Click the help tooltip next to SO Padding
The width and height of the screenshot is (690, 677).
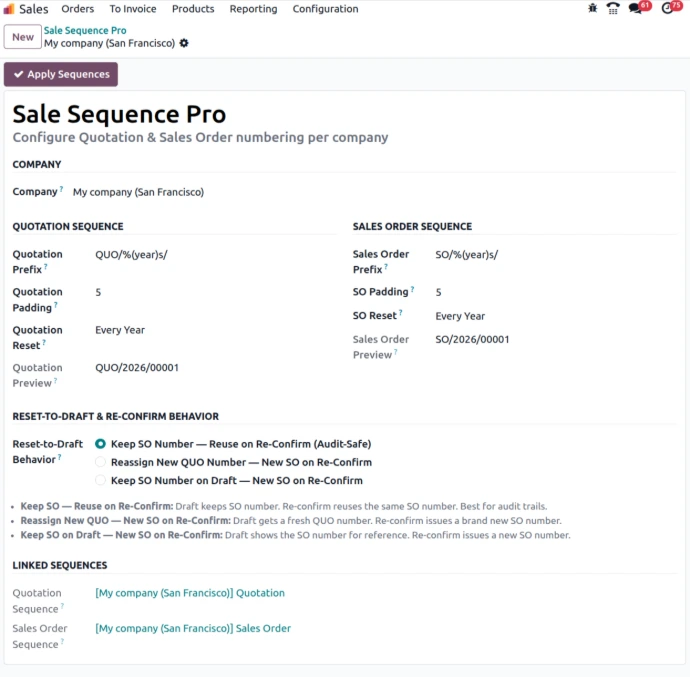[412, 290]
